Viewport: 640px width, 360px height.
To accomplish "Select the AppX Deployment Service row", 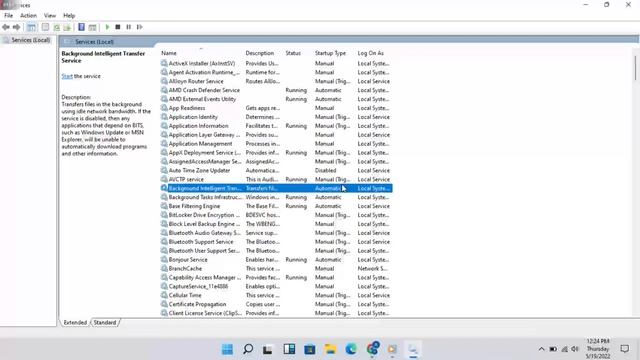I will (276, 153).
